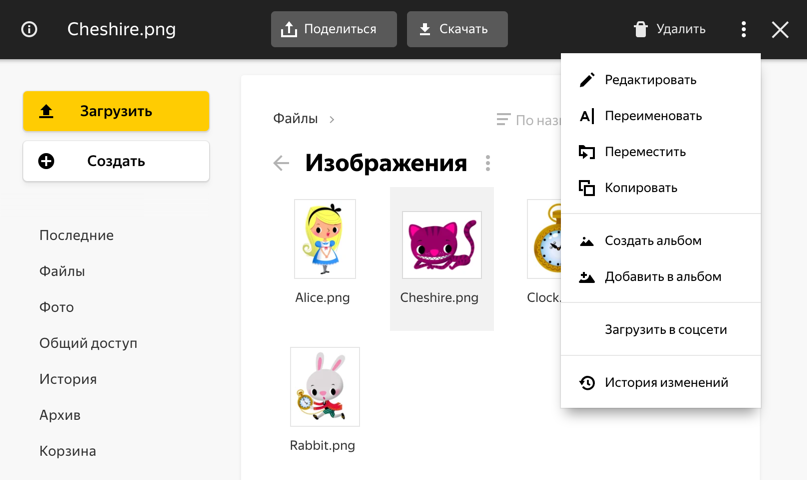Click the Удалить trash button
The height and width of the screenshot is (480, 807).
(x=669, y=29)
